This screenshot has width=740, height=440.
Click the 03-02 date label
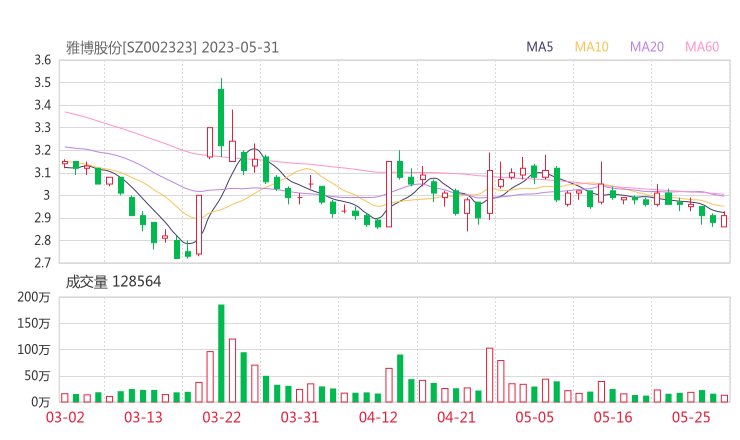click(x=65, y=417)
